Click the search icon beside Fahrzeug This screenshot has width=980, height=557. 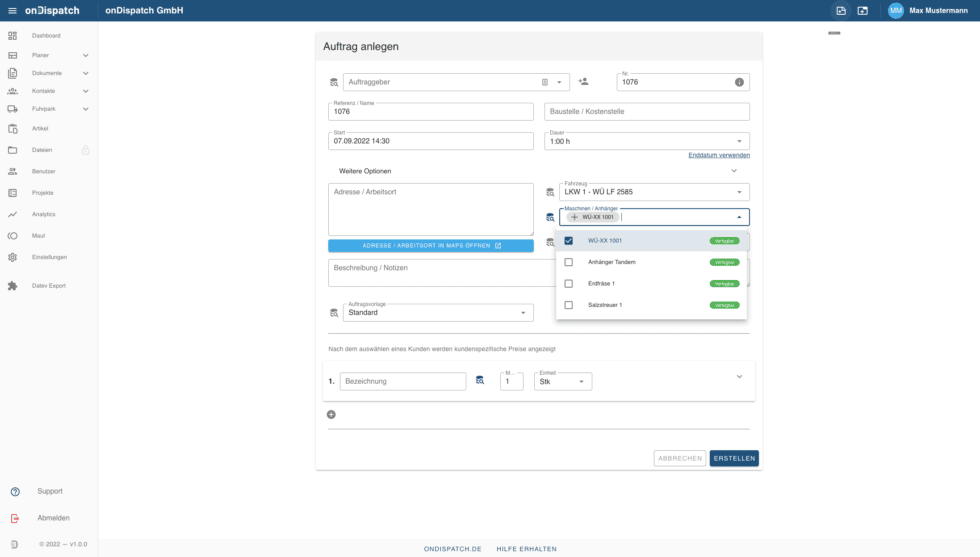pos(549,192)
